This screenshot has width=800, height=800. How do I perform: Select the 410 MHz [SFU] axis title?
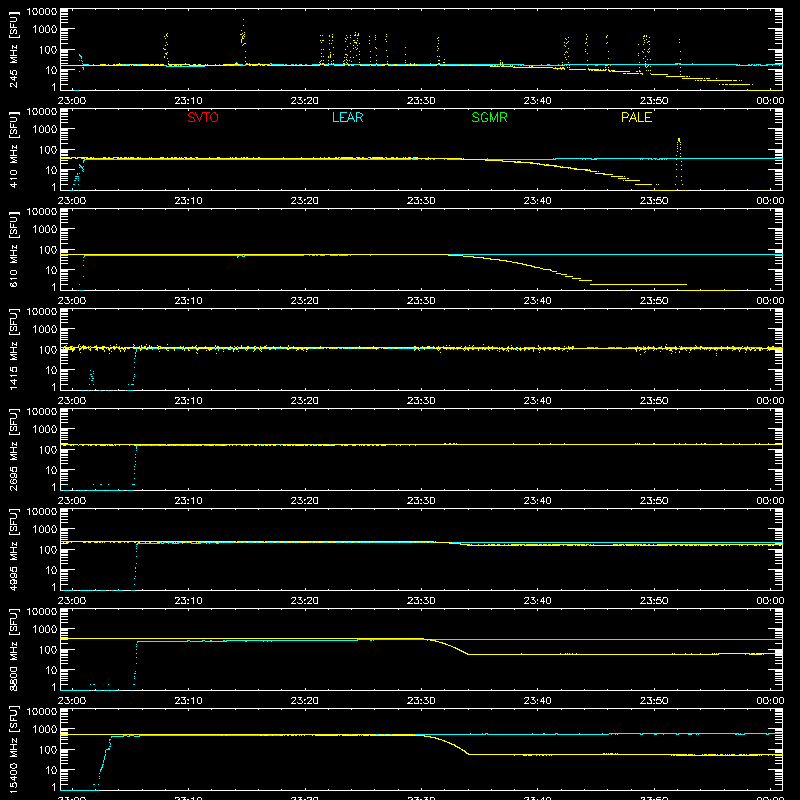point(13,149)
